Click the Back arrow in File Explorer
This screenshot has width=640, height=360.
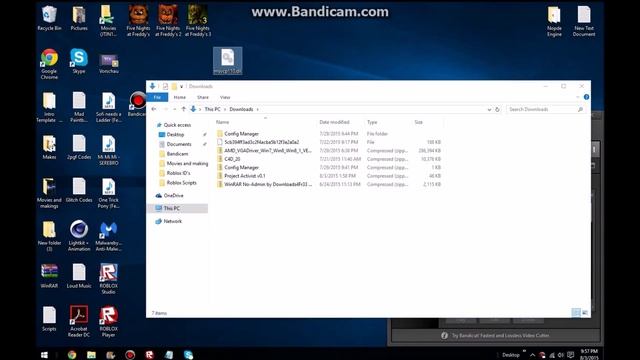tap(154, 109)
